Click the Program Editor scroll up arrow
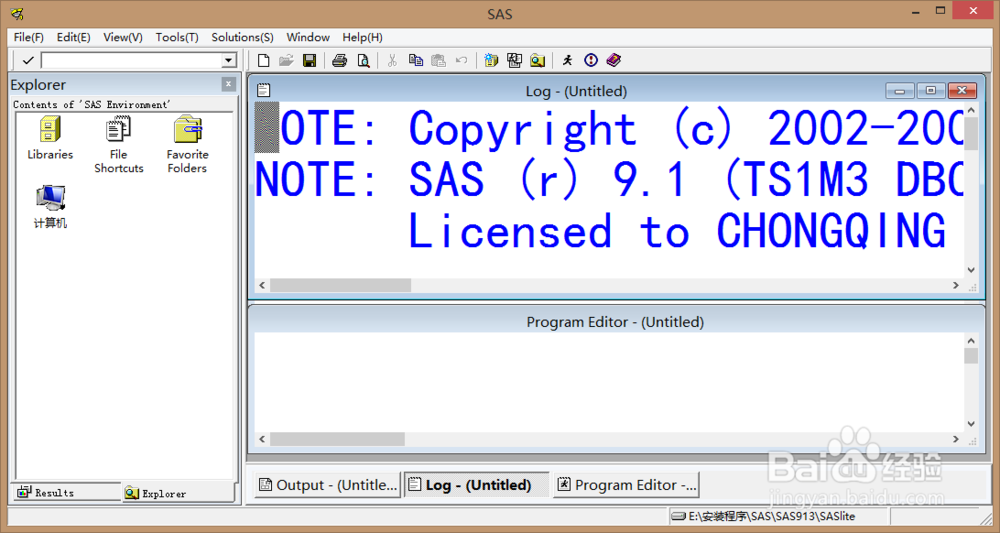The width and height of the screenshot is (1000, 533). coord(971,341)
